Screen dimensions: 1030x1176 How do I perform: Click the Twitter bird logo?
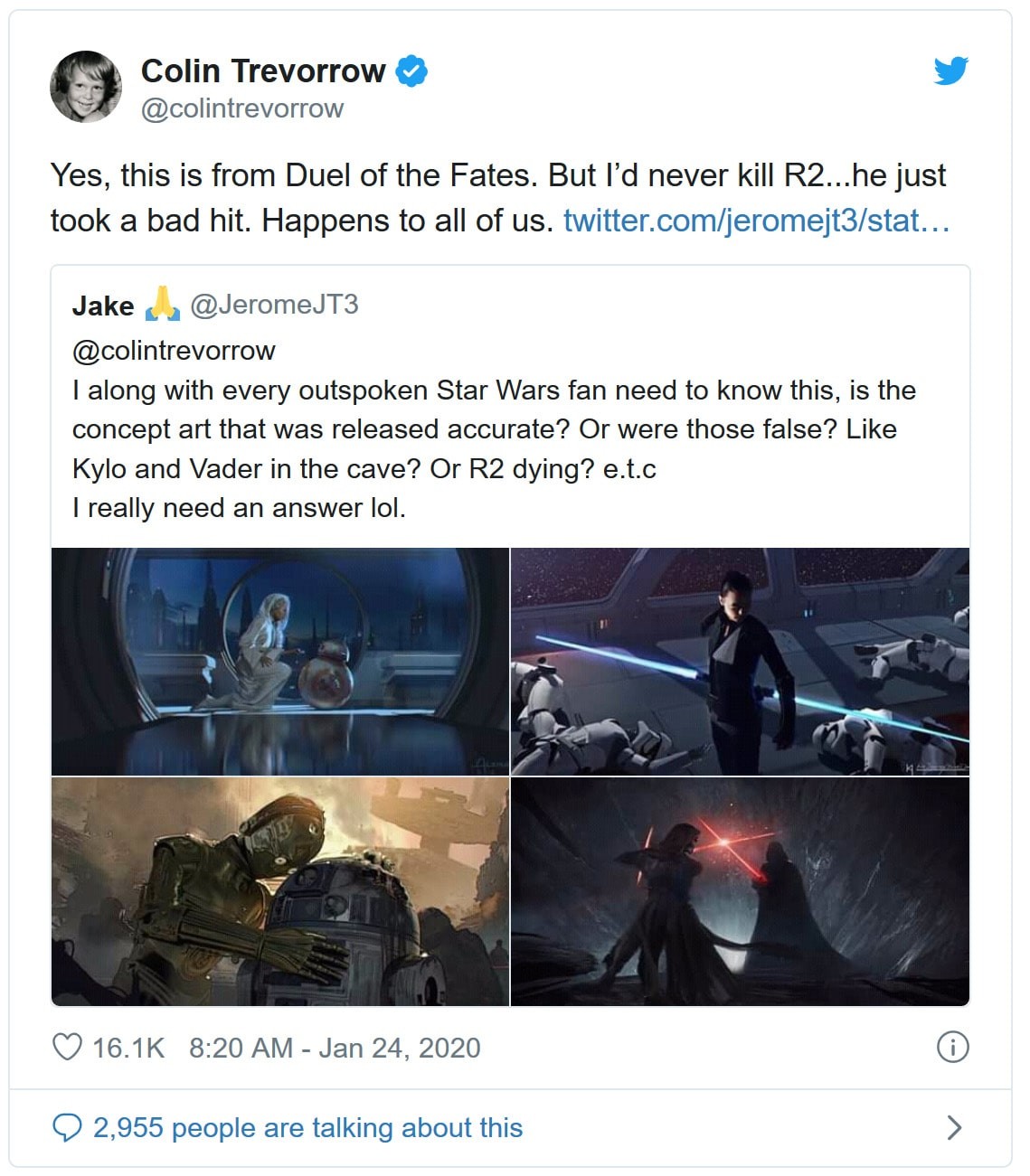point(950,71)
